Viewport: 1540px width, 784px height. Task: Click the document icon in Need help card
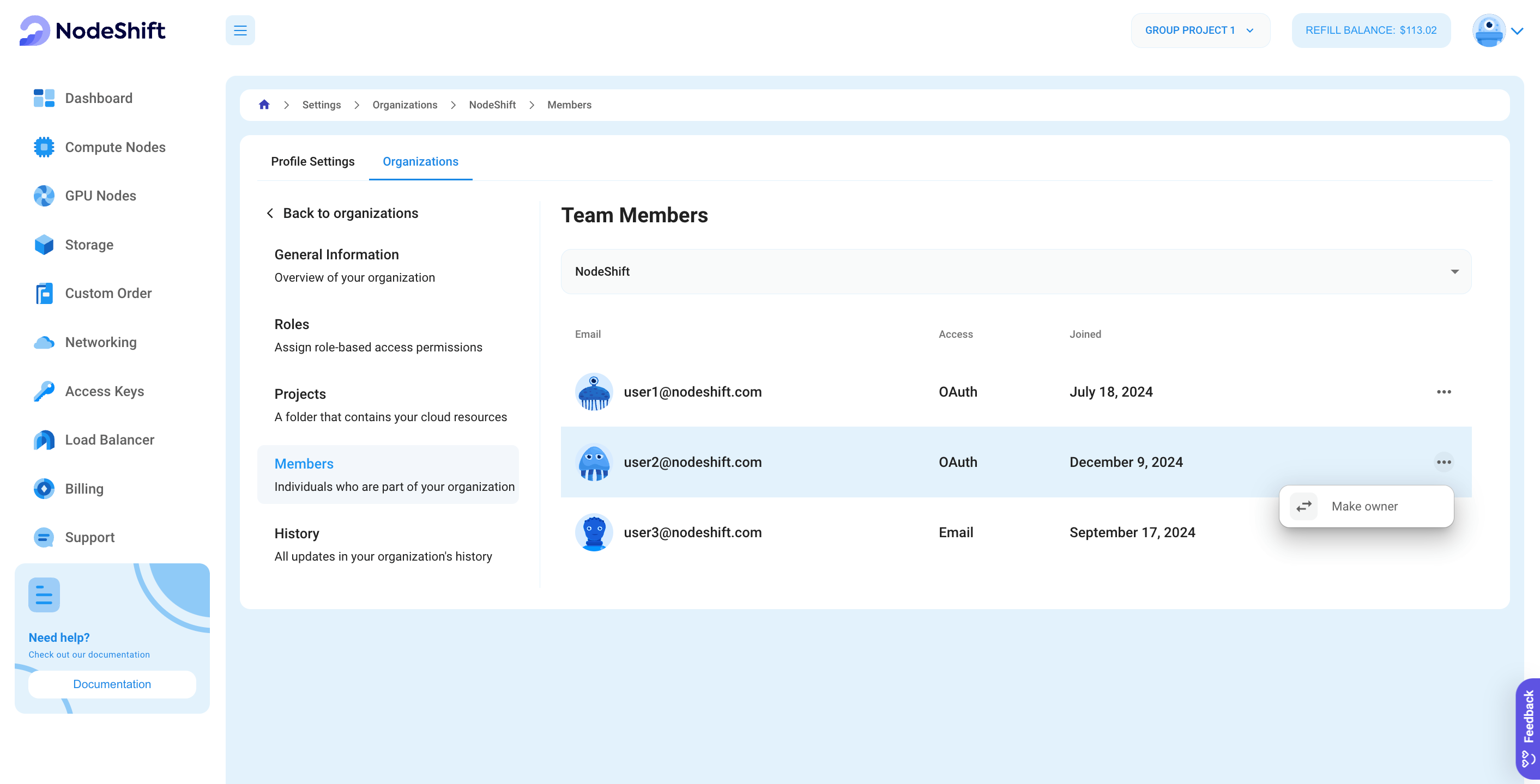44,594
